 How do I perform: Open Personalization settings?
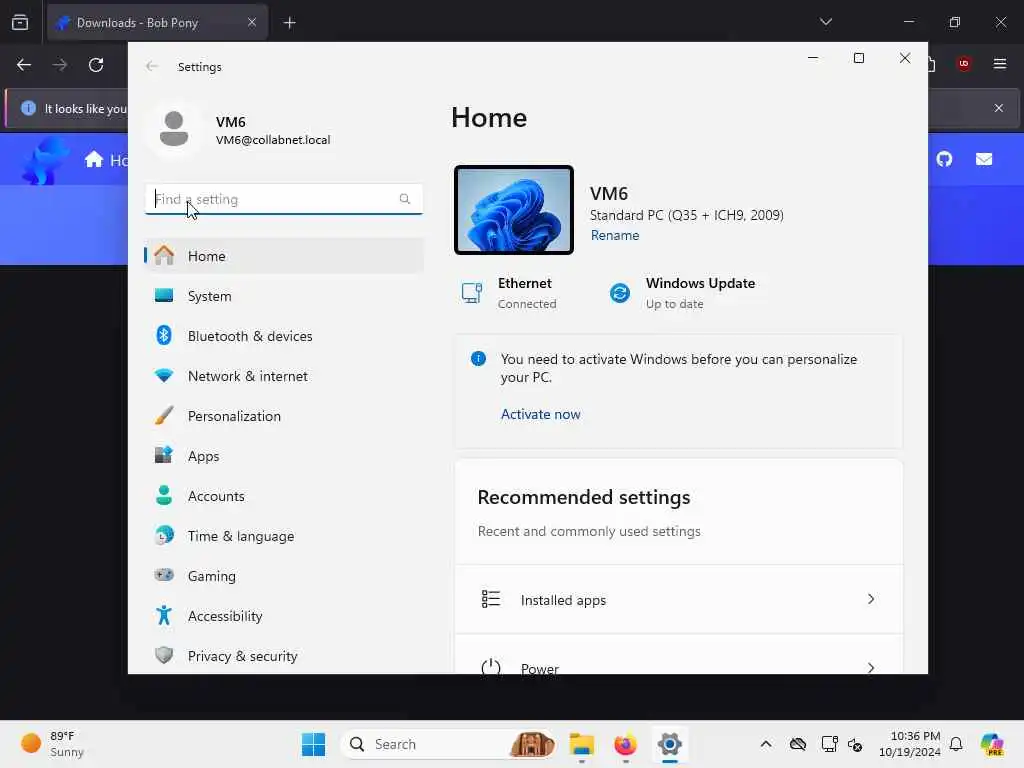click(284, 416)
